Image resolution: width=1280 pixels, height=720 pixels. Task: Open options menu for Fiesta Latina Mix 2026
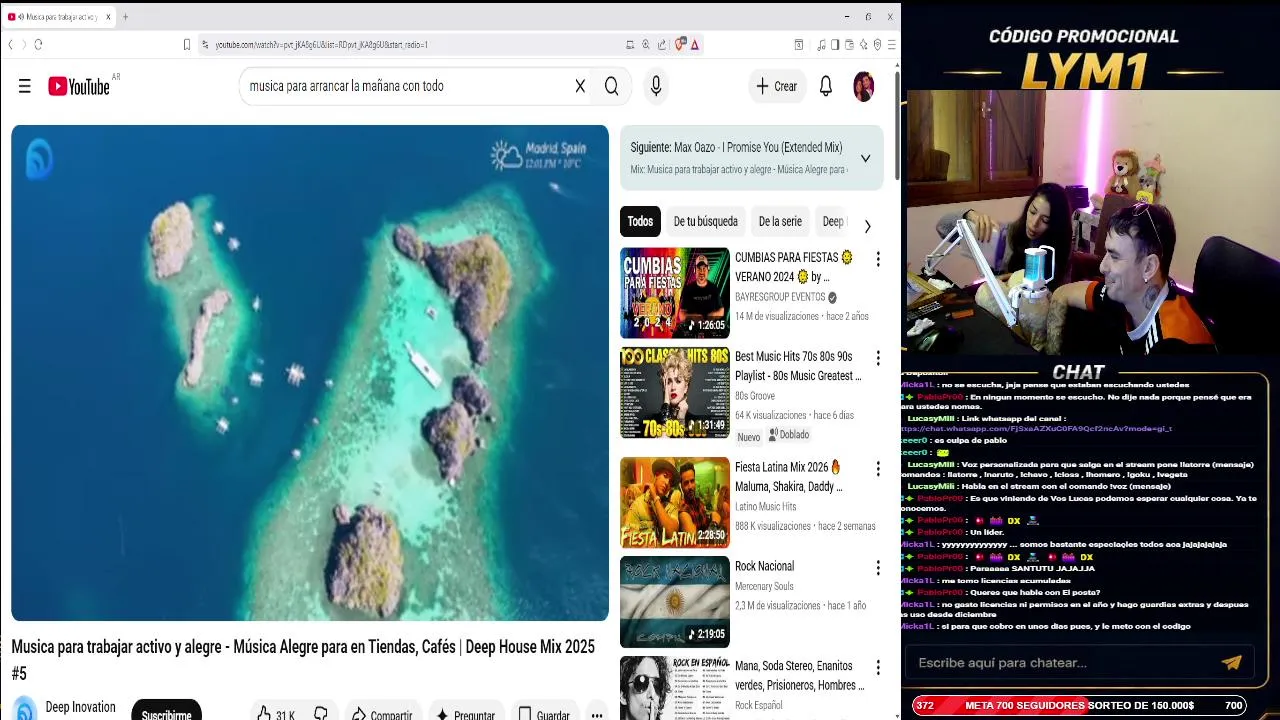click(x=878, y=468)
